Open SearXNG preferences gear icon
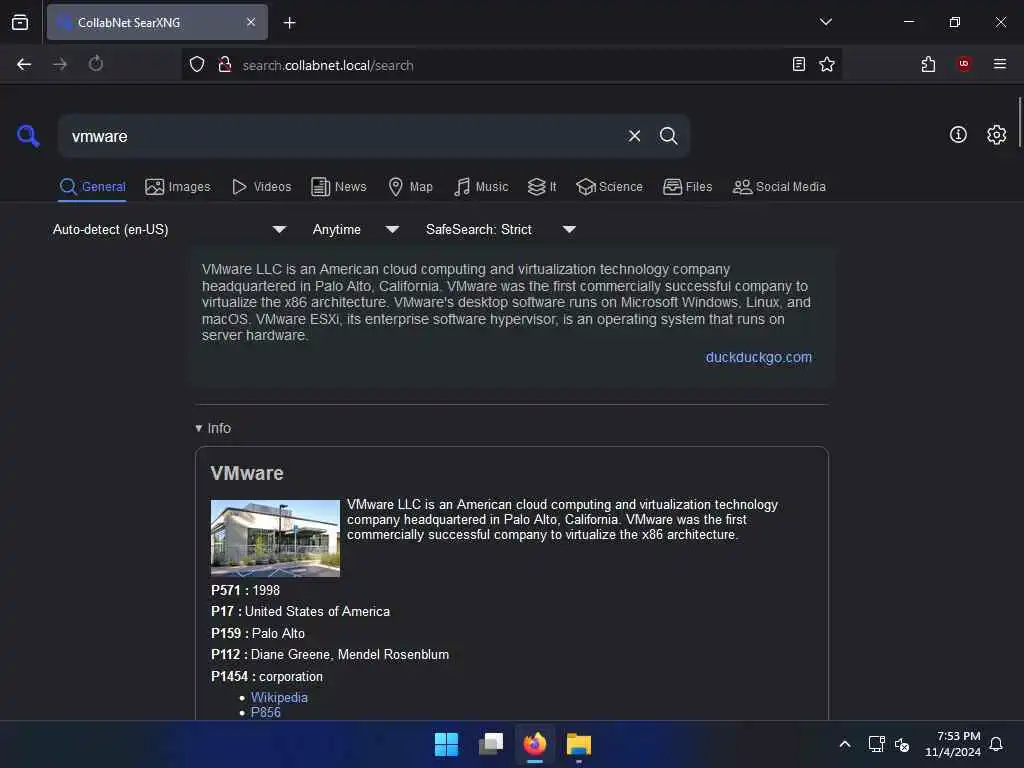The image size is (1024, 768). [997, 135]
